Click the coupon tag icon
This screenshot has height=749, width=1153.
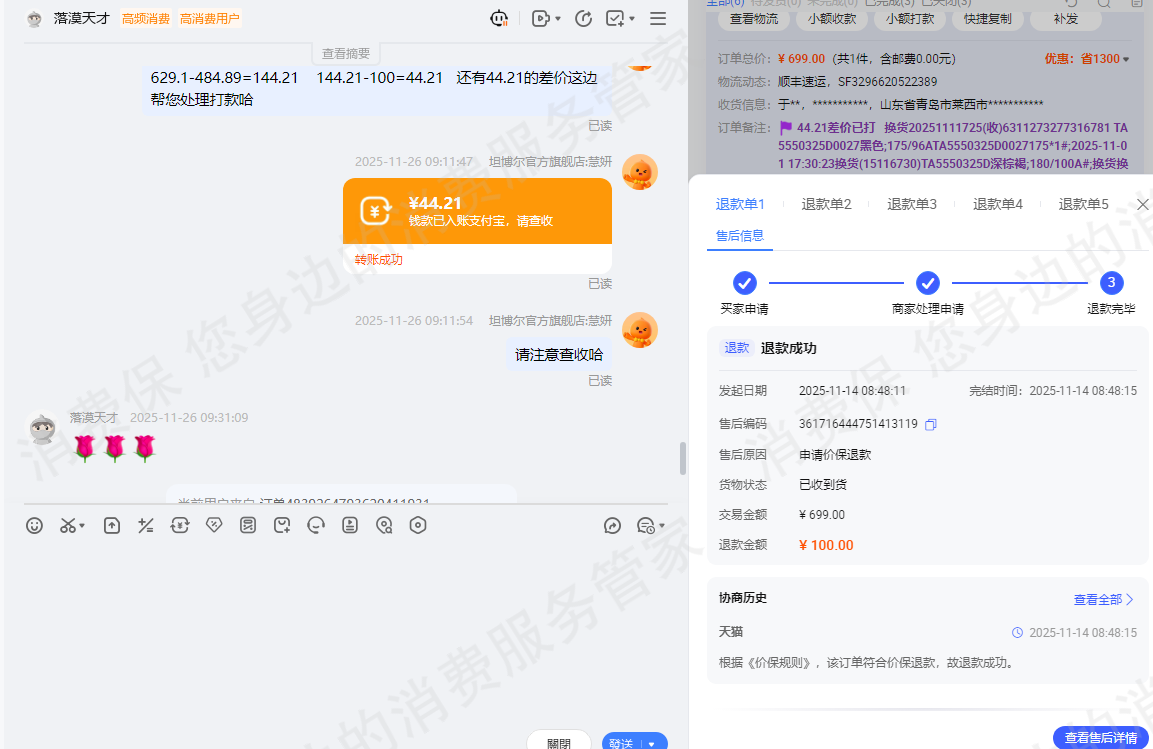214,525
